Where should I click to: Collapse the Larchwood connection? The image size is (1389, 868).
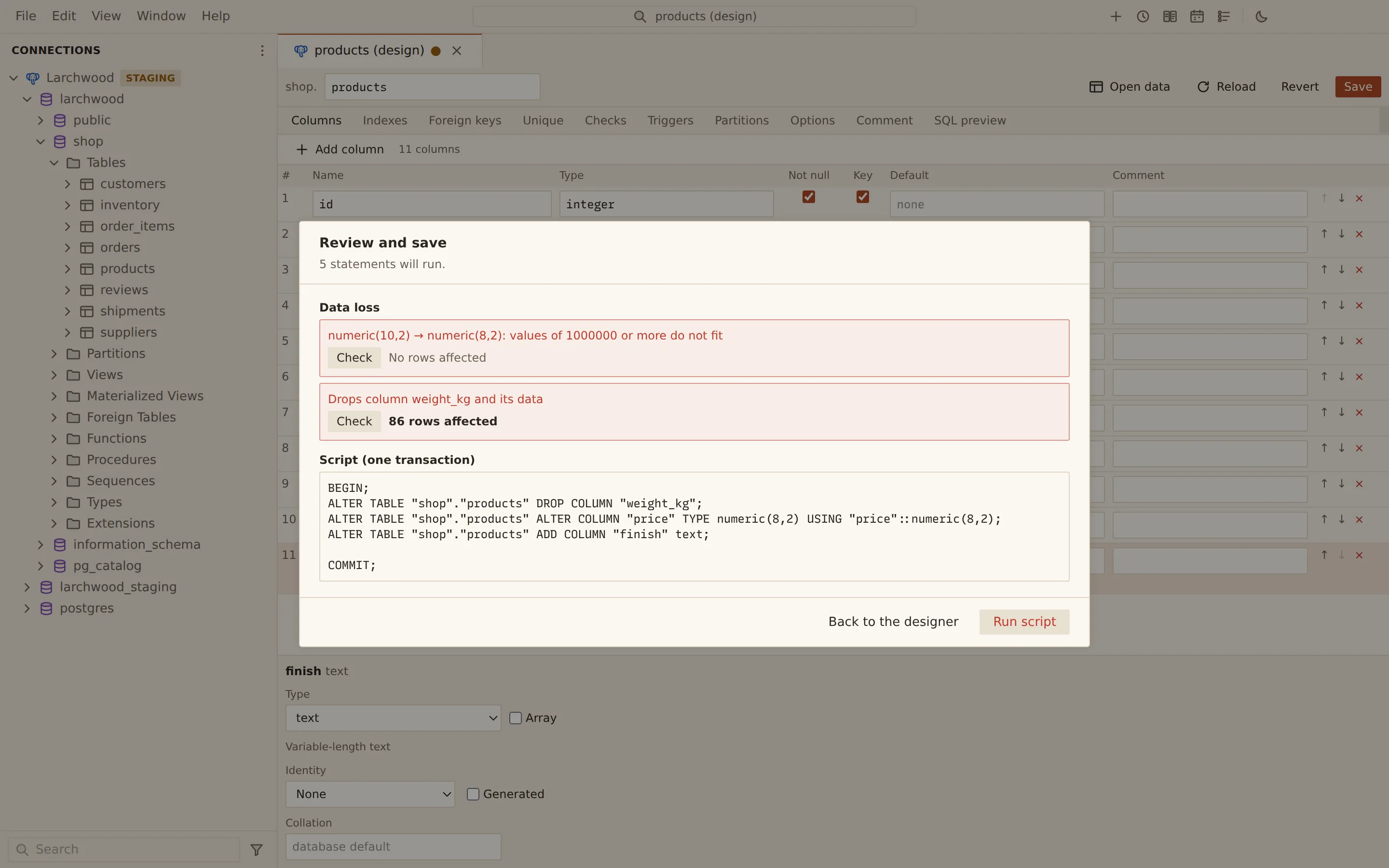pyautogui.click(x=14, y=78)
